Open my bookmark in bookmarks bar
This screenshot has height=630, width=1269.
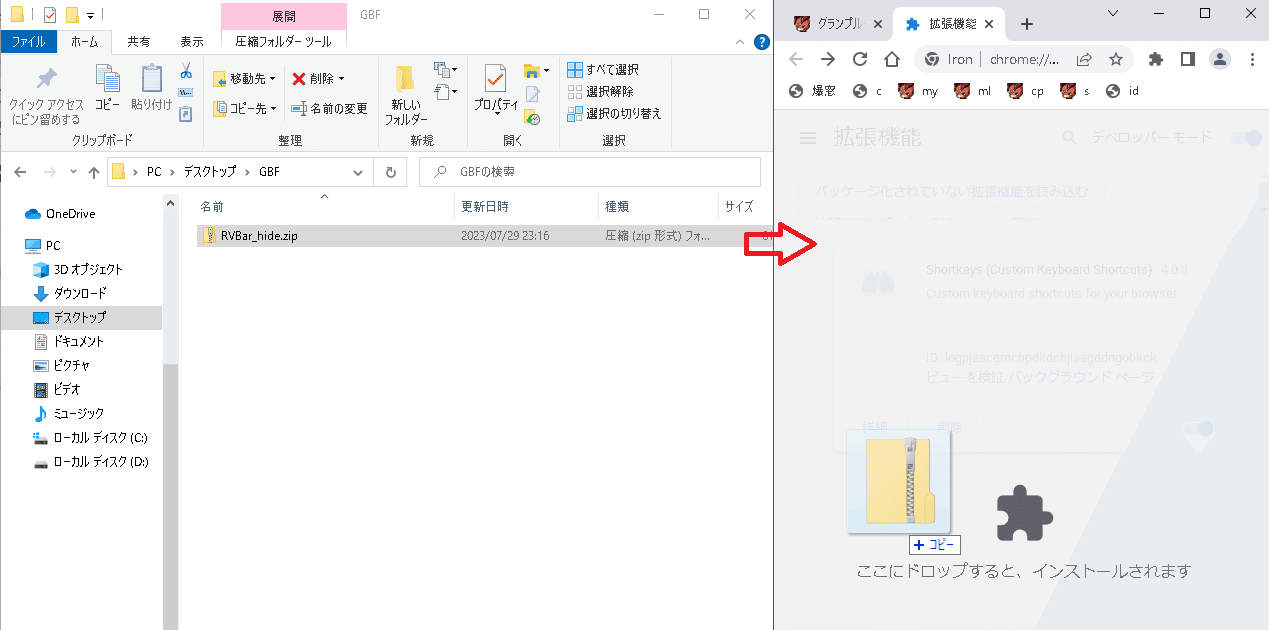pos(918,91)
